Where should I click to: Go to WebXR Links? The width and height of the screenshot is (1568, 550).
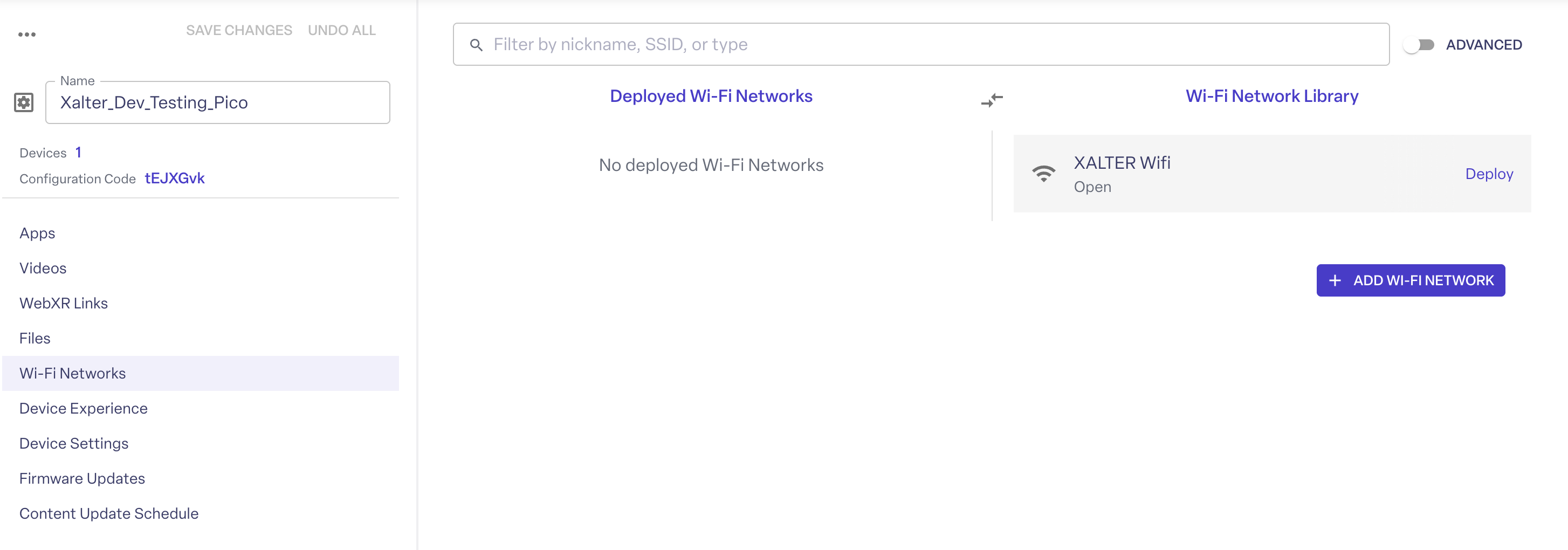201,303
